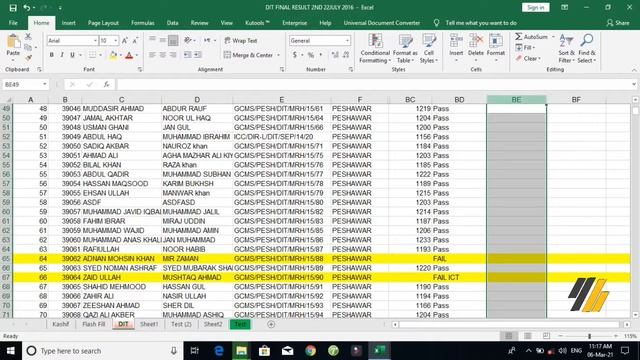
Task: Center text horizontally
Action: coord(162,55)
